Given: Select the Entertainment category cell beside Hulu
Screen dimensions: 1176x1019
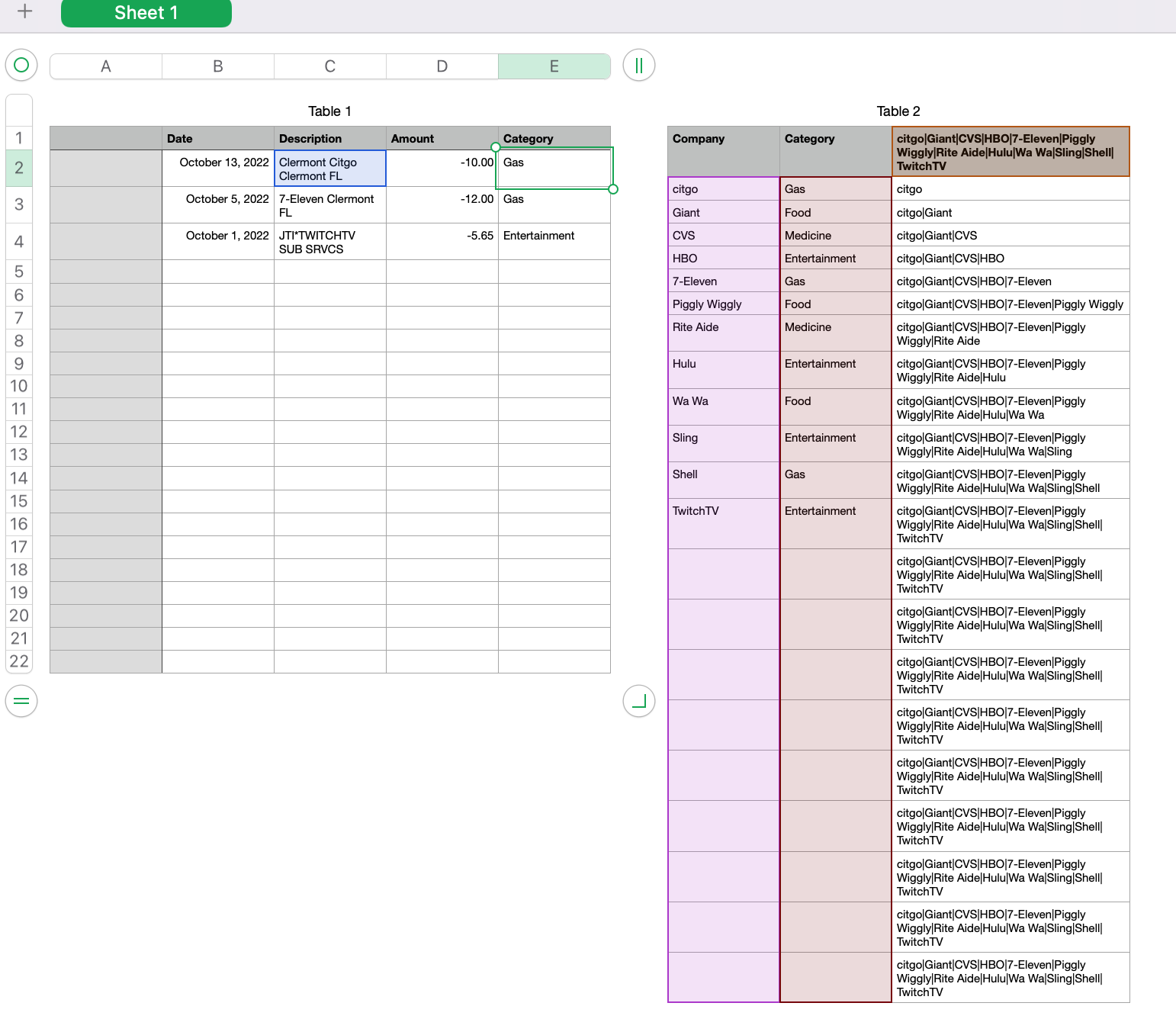Looking at the screenshot, I should click(836, 370).
